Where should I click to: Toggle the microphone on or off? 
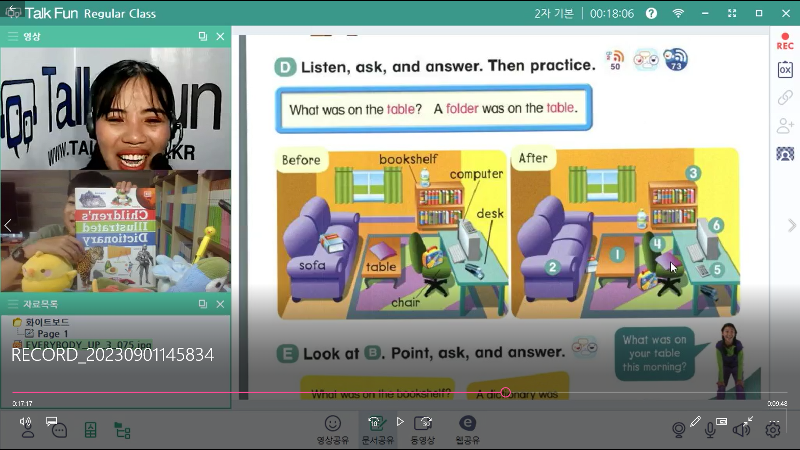[x=711, y=429]
